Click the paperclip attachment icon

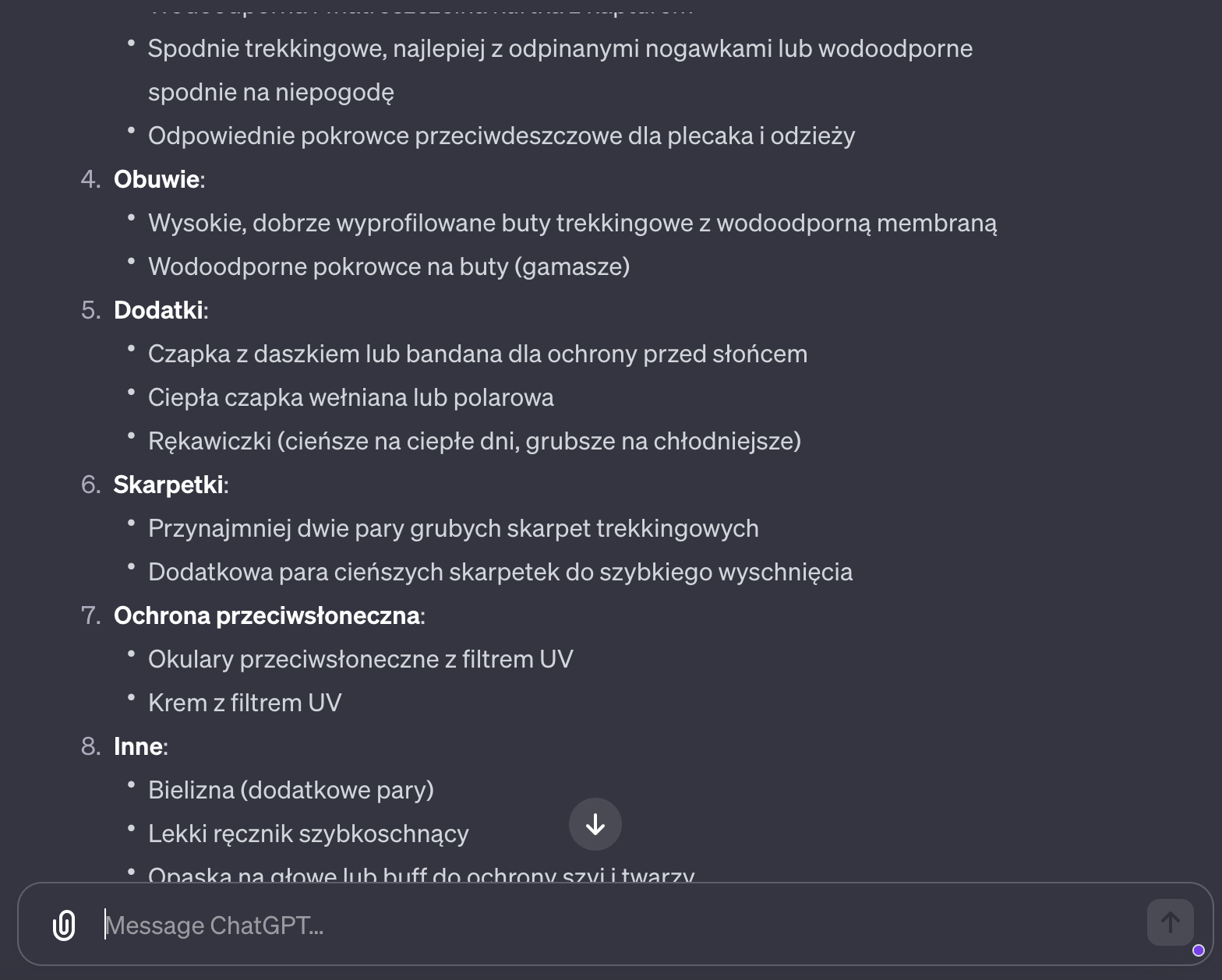click(x=64, y=925)
